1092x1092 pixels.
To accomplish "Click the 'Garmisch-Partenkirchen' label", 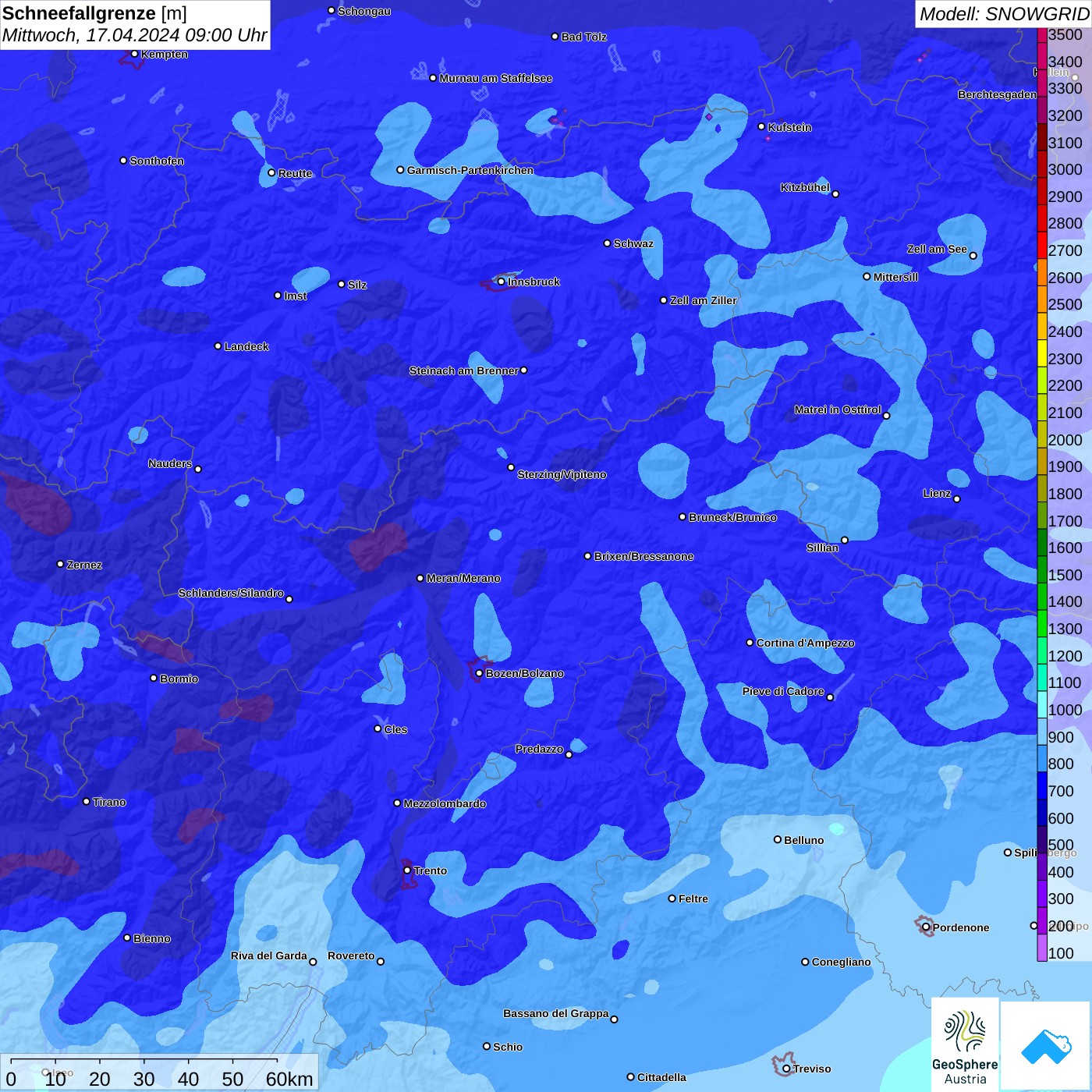I will coord(470,170).
